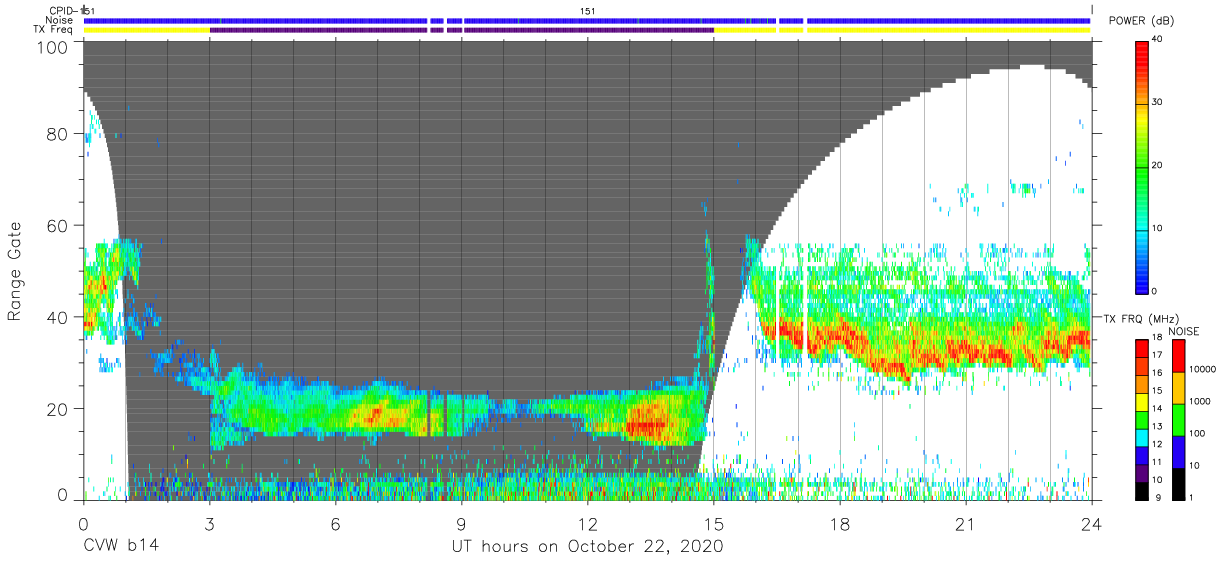Click the 1000 label on NOISE scale
1228x567 pixels.
tap(1201, 401)
